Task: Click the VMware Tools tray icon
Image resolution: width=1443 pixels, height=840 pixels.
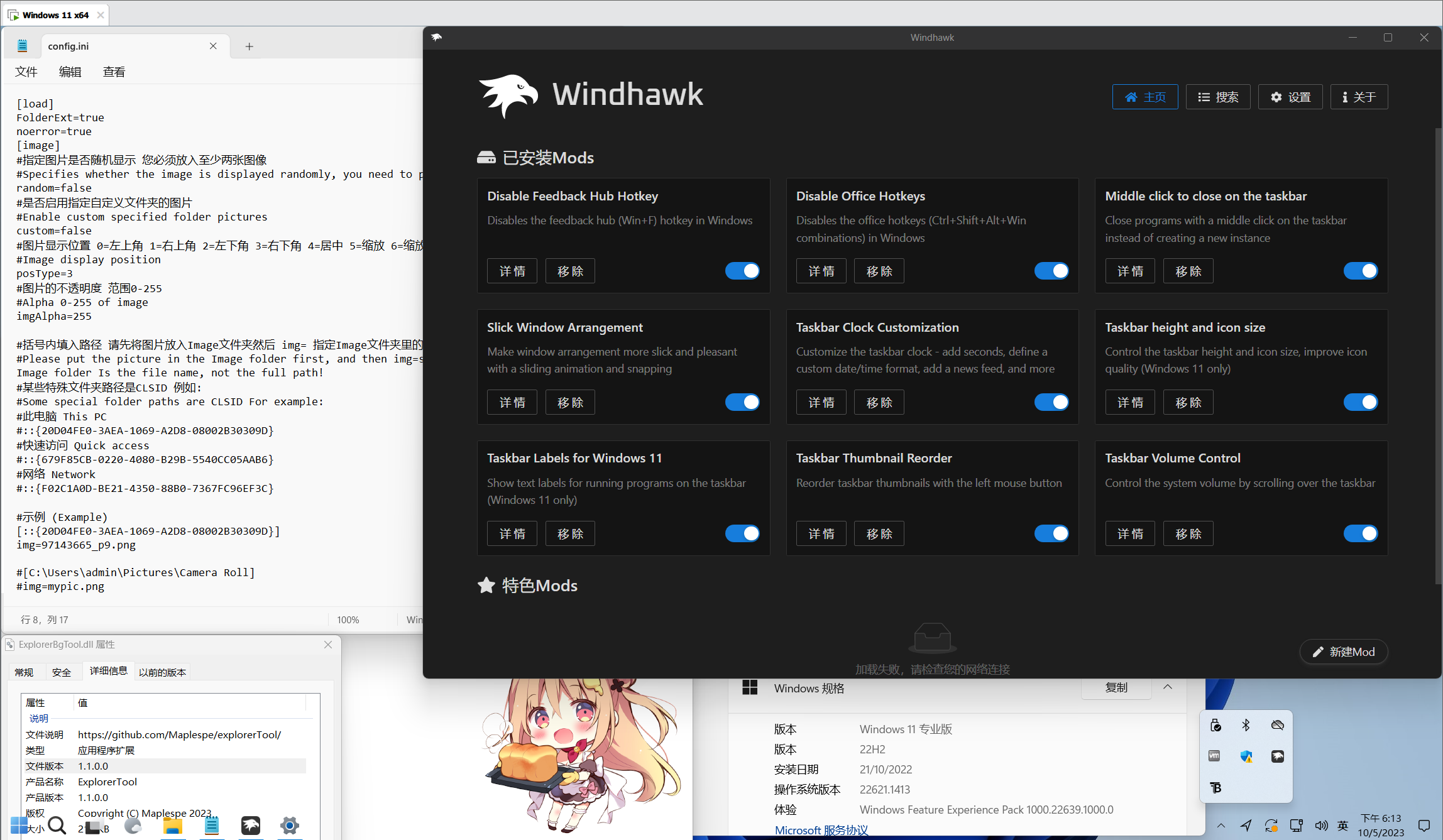Action: [x=1213, y=756]
